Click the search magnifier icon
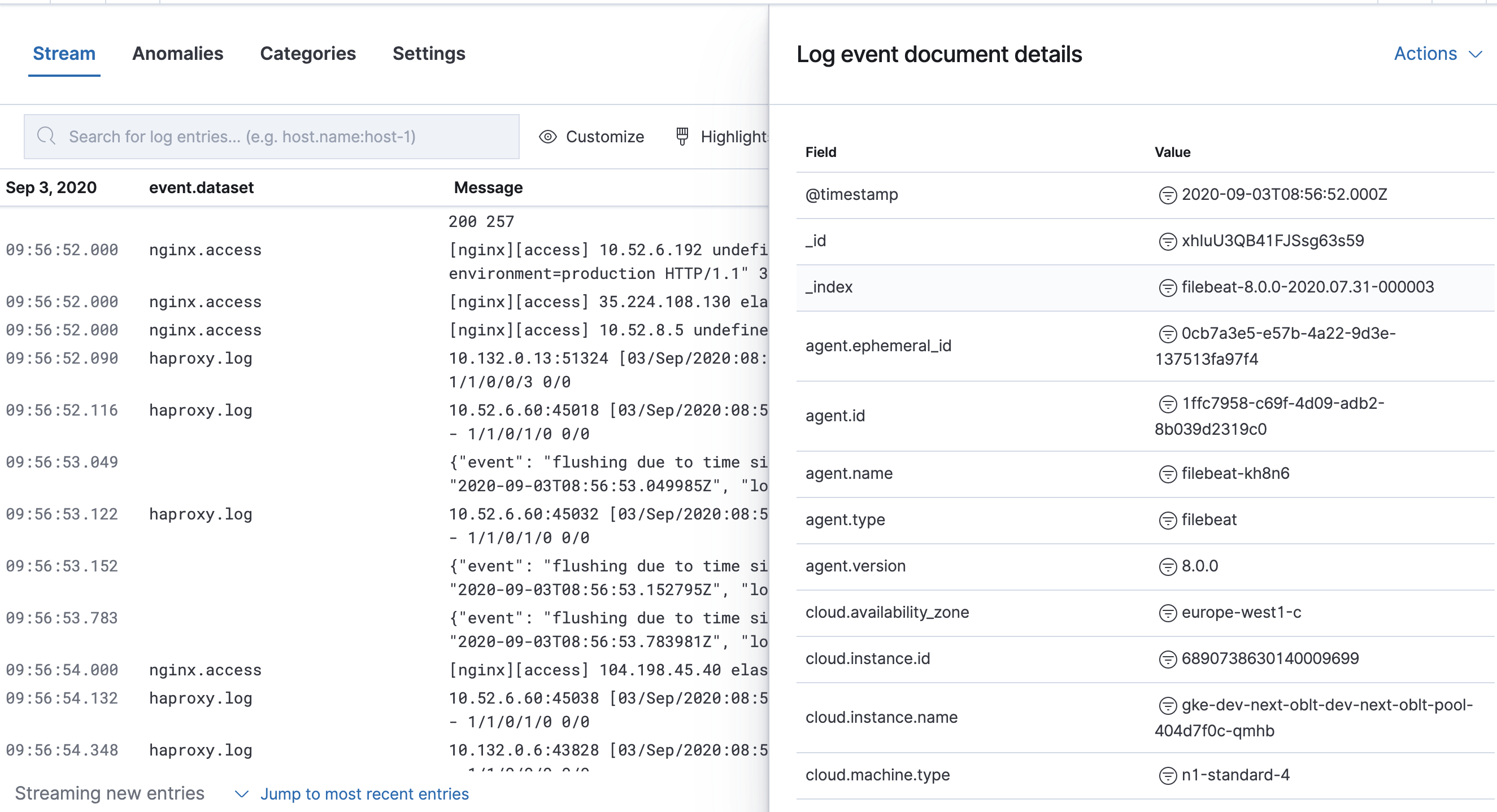 pyautogui.click(x=46, y=137)
